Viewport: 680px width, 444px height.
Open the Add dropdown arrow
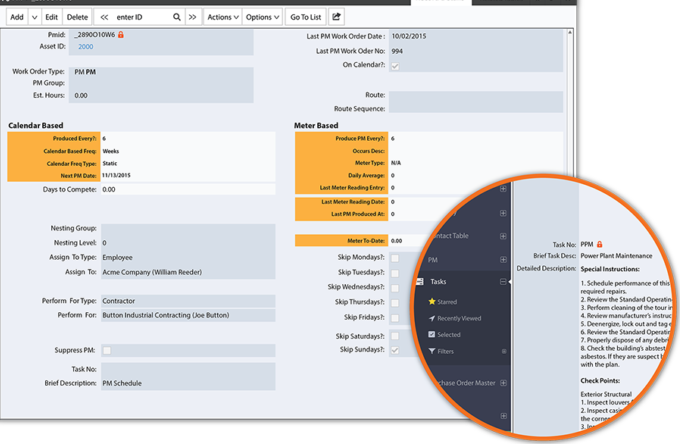point(35,17)
